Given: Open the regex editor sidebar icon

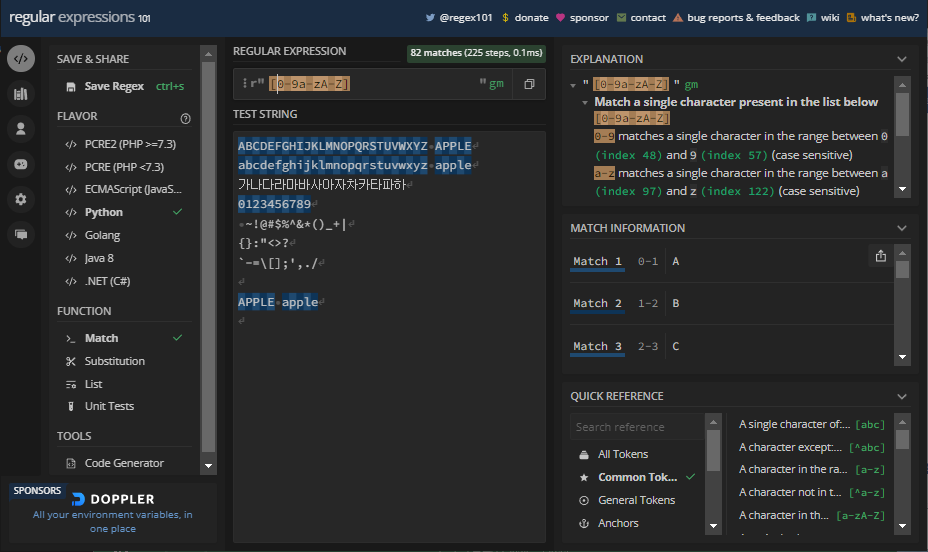Looking at the screenshot, I should pos(21,59).
